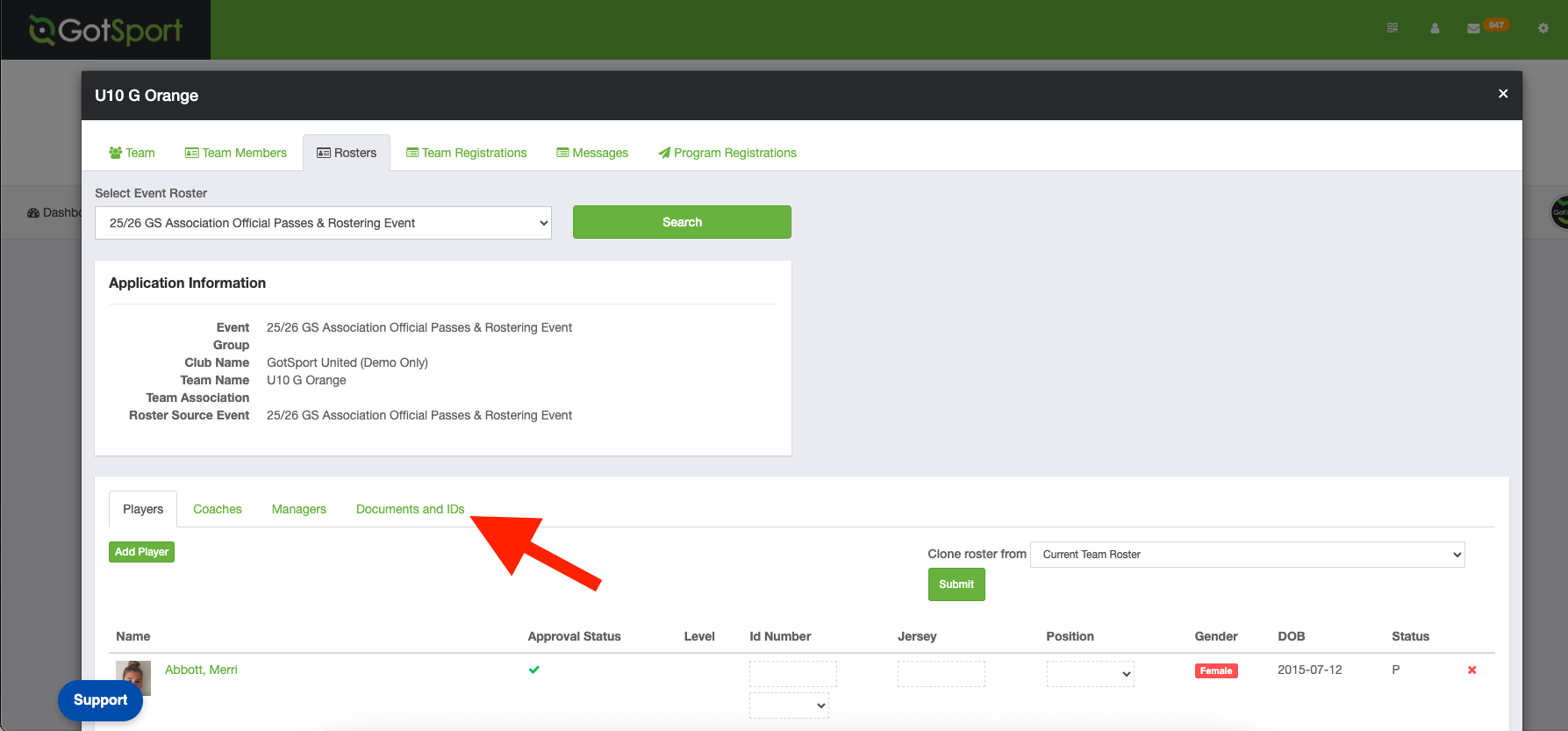Click the GotSport logo
The image size is (1568, 731).
tap(105, 30)
